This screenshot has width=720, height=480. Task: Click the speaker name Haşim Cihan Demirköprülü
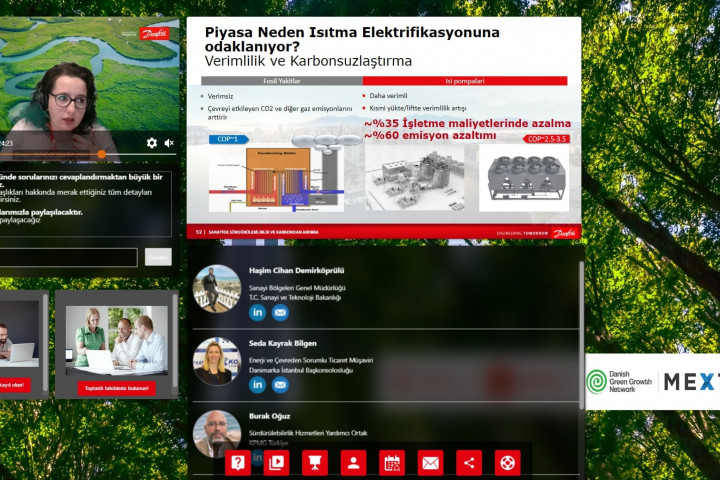296,271
